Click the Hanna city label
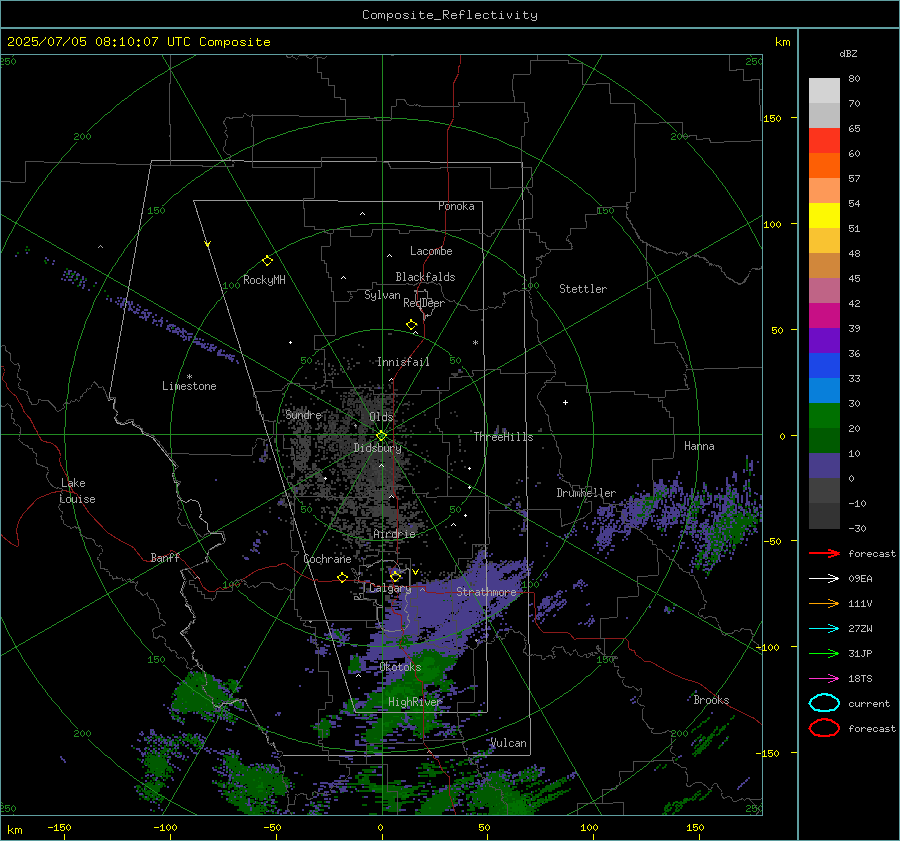 [x=699, y=446]
